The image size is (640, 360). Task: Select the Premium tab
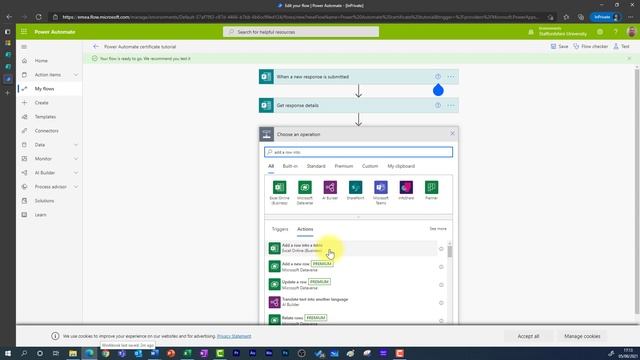click(x=344, y=166)
